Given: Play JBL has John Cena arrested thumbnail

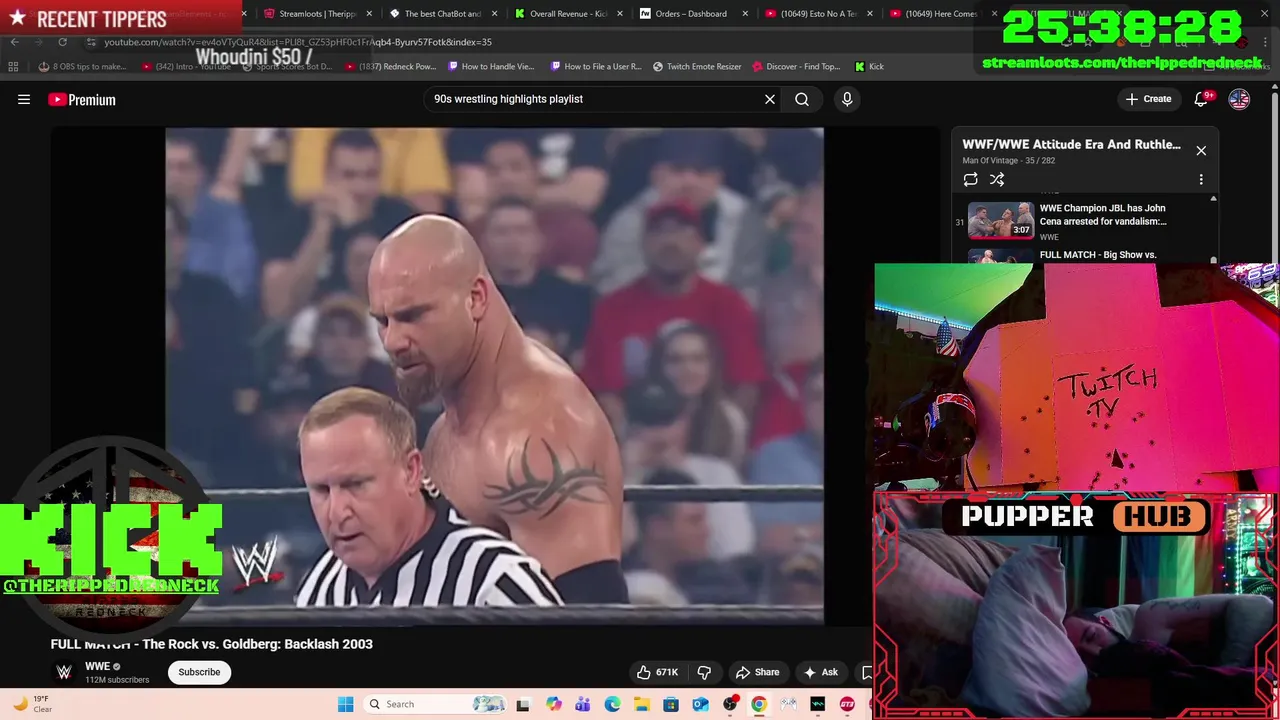Looking at the screenshot, I should coord(1001,221).
